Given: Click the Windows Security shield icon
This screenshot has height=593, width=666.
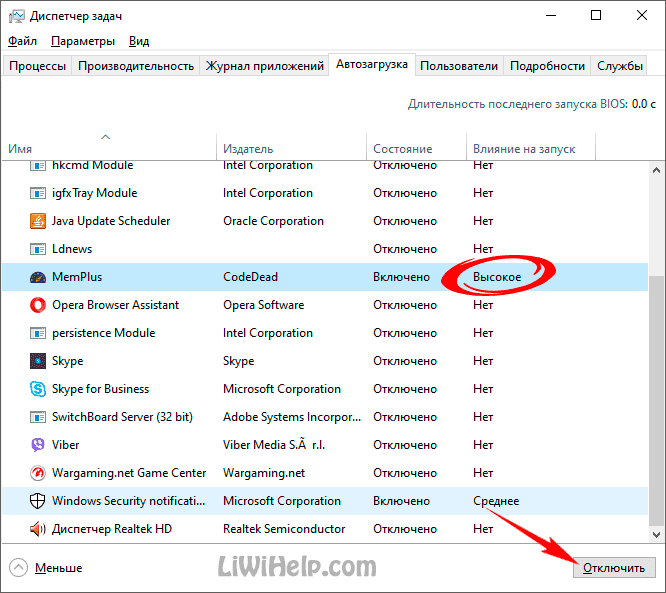Looking at the screenshot, I should [38, 501].
